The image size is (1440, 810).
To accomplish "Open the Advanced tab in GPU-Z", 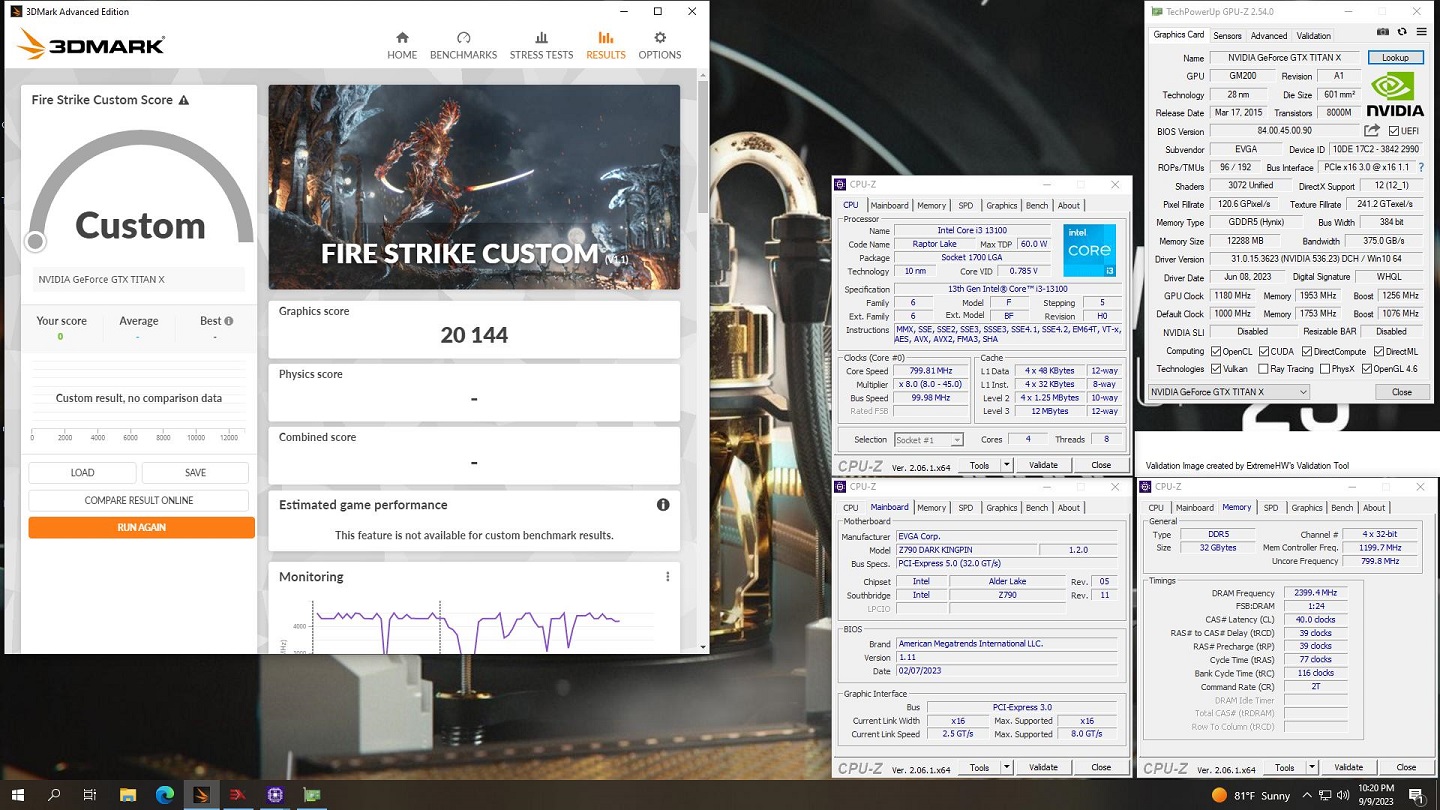I will pos(1269,35).
